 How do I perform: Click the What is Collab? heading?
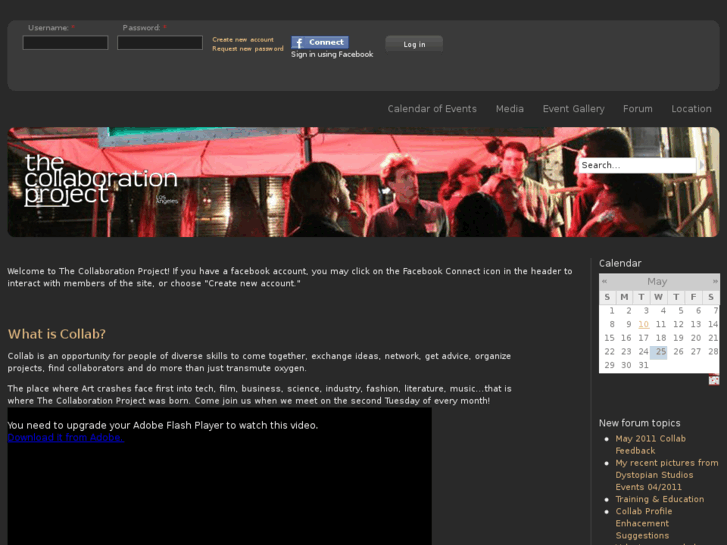click(x=57, y=334)
